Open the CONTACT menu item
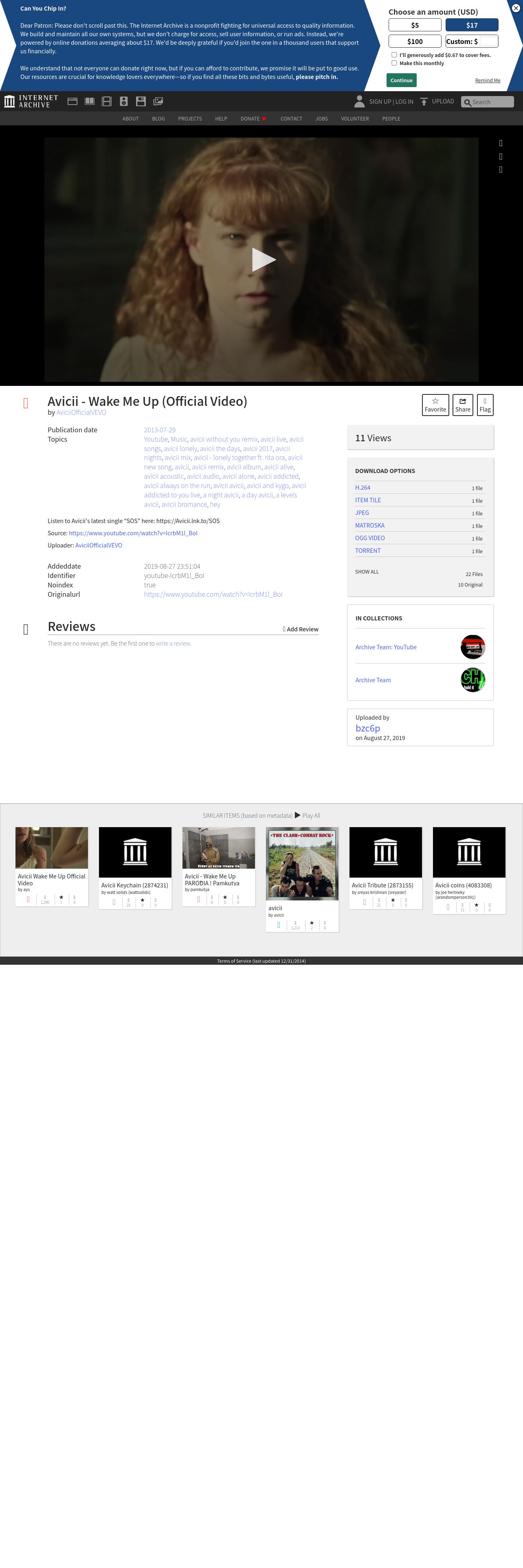This screenshot has width=523, height=1568. [x=291, y=119]
